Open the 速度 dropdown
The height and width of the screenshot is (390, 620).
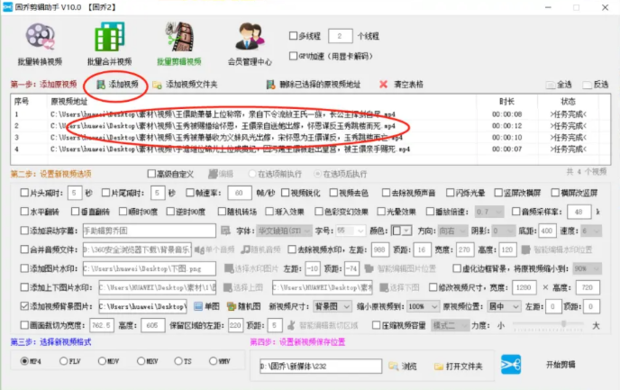coord(591,231)
